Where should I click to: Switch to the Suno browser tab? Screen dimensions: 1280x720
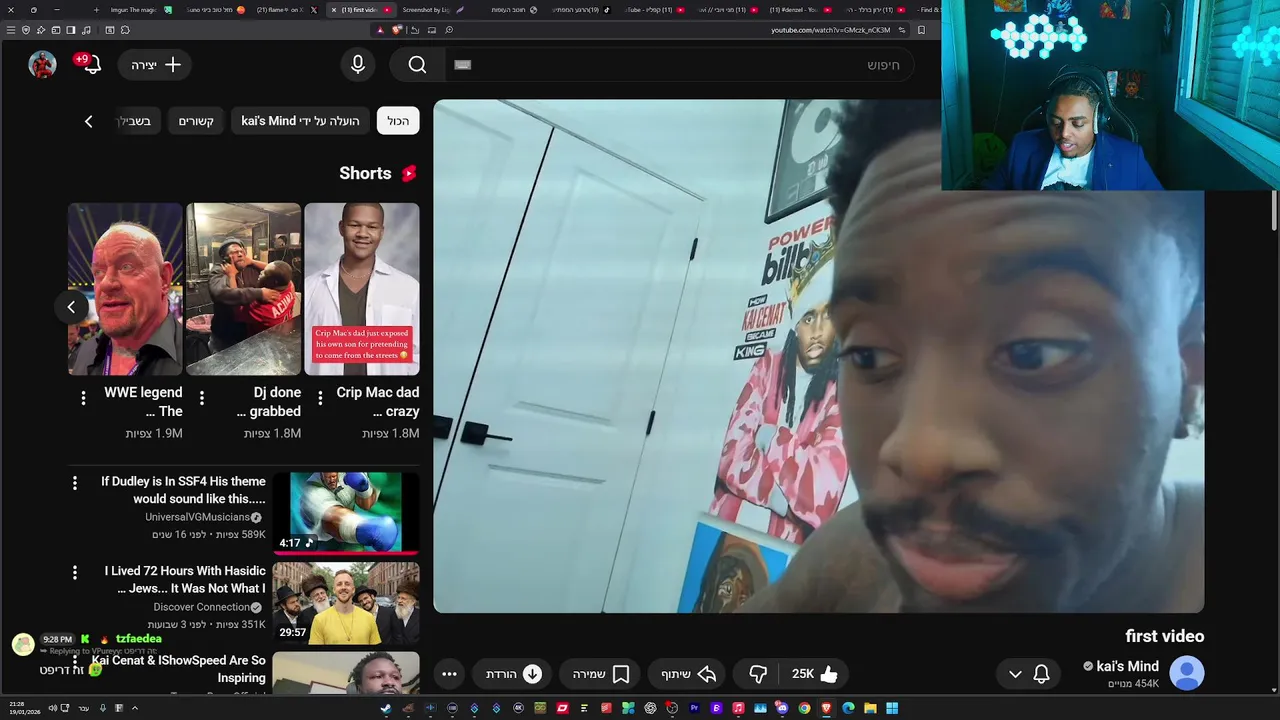pyautogui.click(x=213, y=10)
